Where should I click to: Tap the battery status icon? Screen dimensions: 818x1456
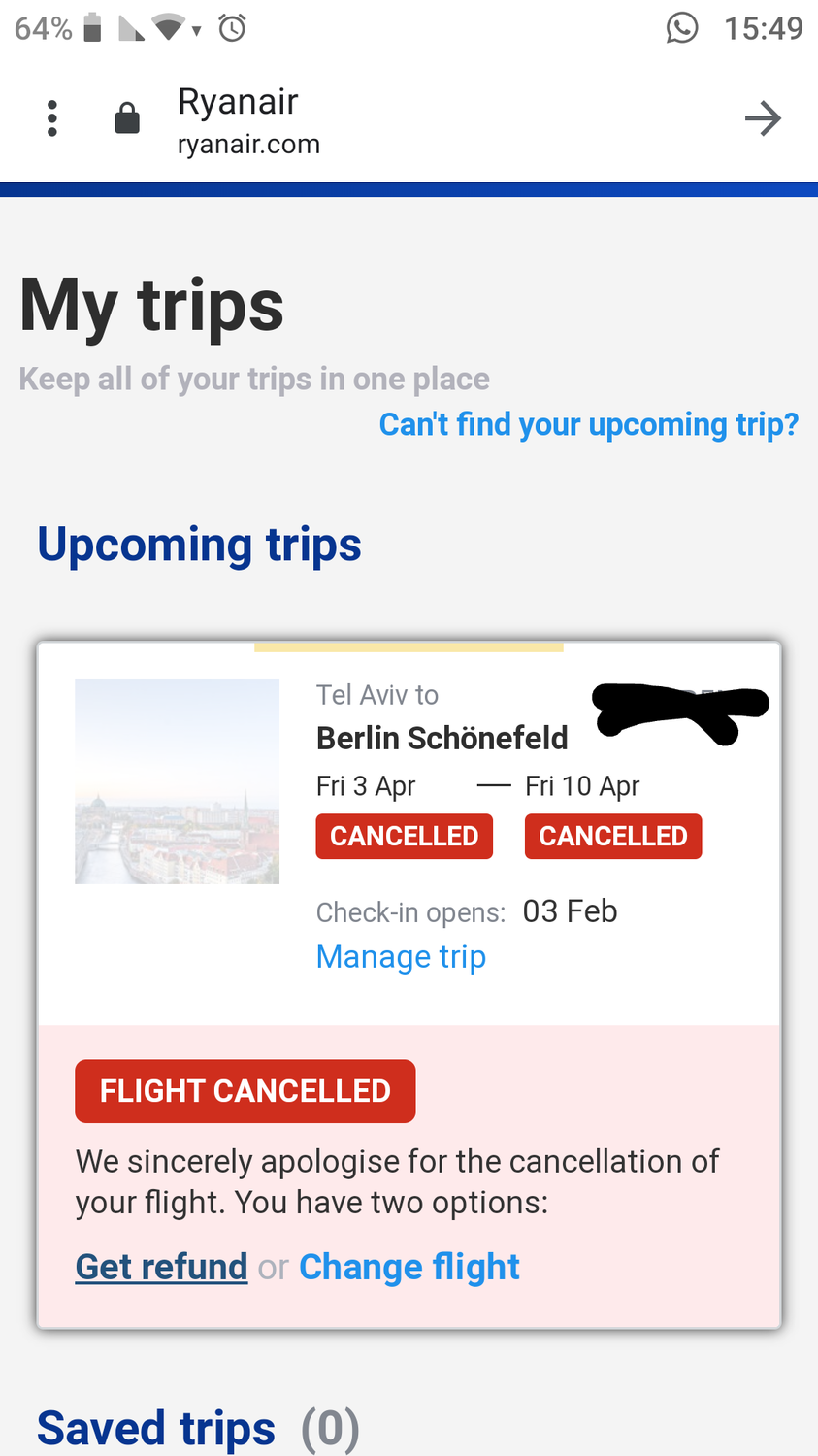93,27
